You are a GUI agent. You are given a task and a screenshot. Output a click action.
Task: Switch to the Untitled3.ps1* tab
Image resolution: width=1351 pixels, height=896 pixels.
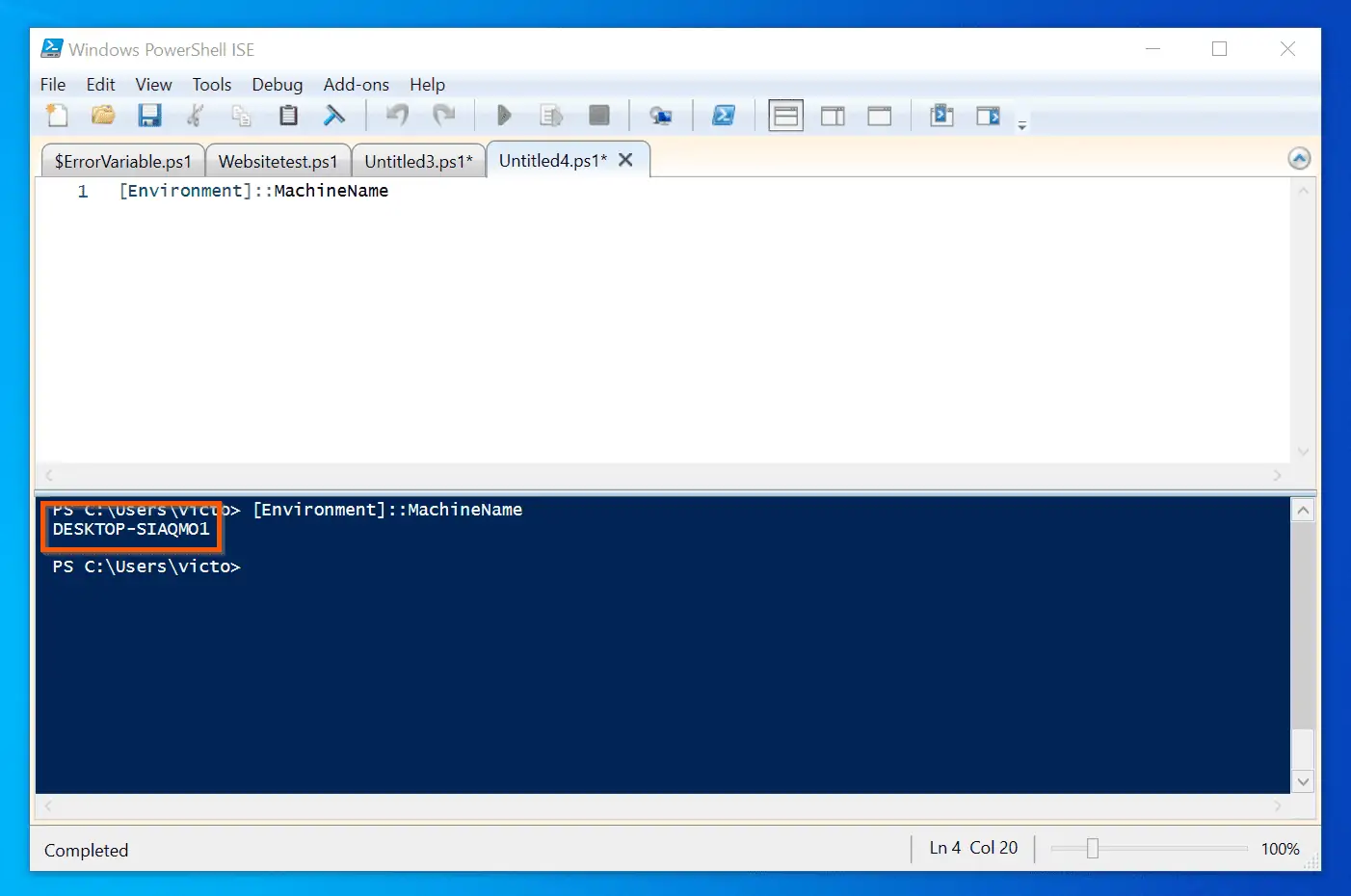point(418,161)
